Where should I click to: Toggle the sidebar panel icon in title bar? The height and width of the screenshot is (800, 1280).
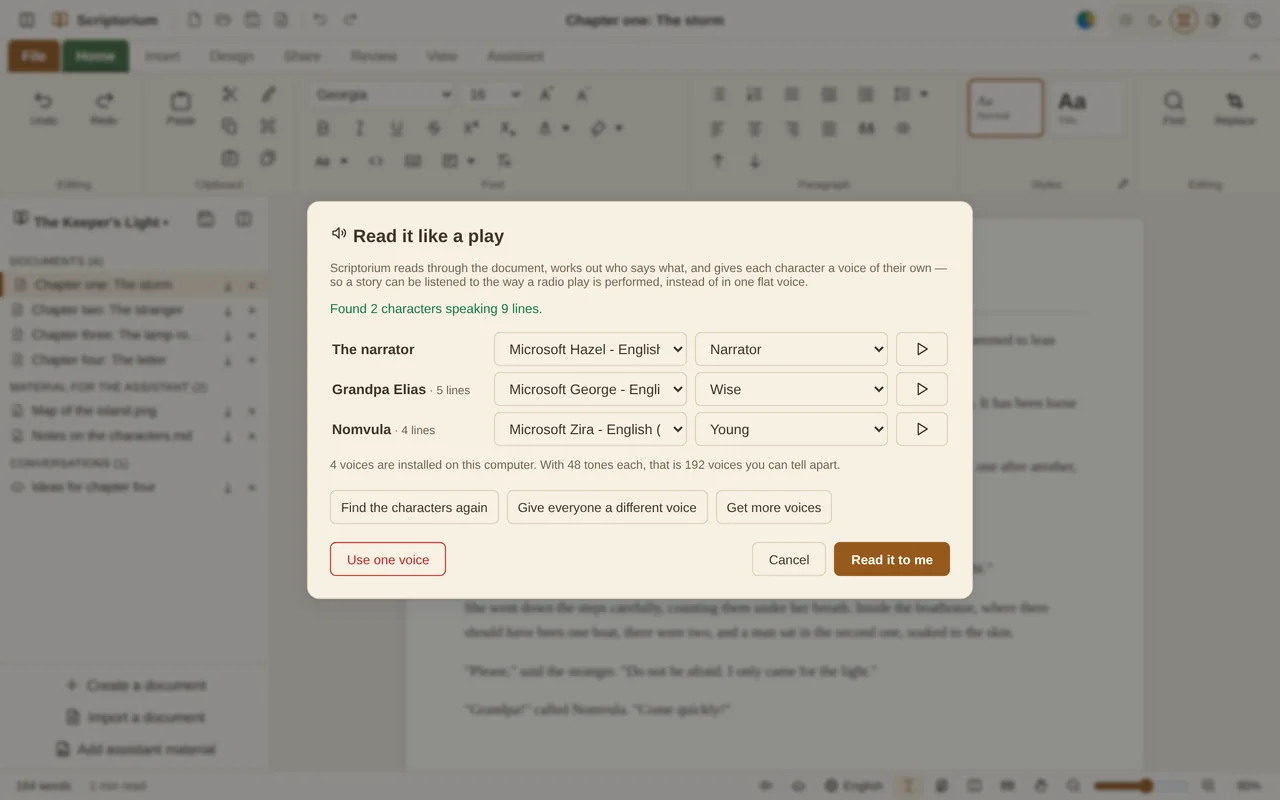[x=27, y=20]
